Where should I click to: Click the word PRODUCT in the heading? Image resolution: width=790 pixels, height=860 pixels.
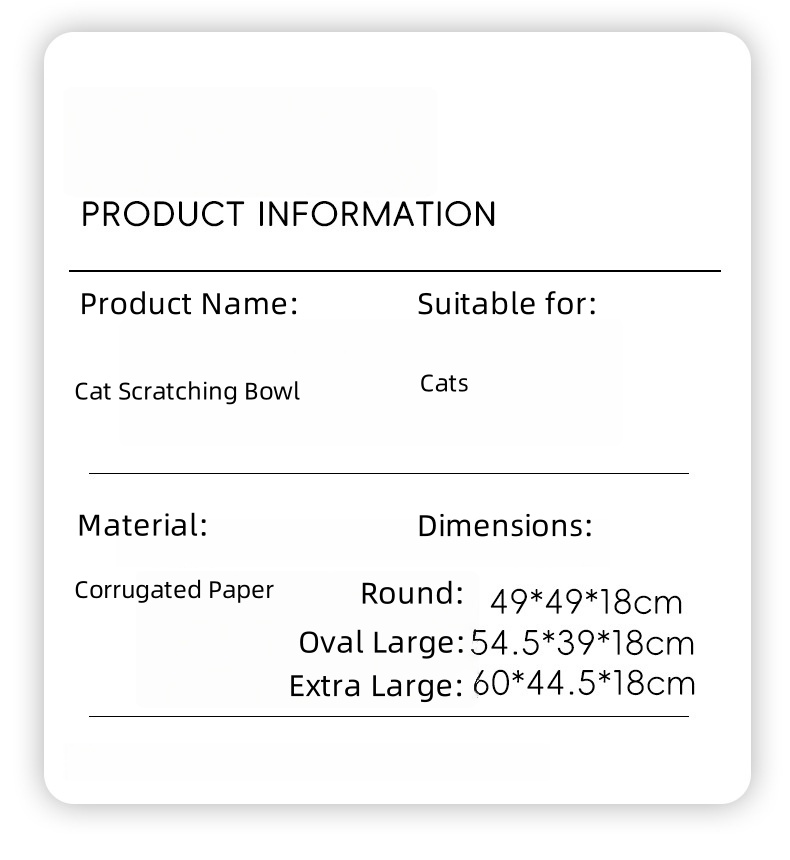pos(163,215)
